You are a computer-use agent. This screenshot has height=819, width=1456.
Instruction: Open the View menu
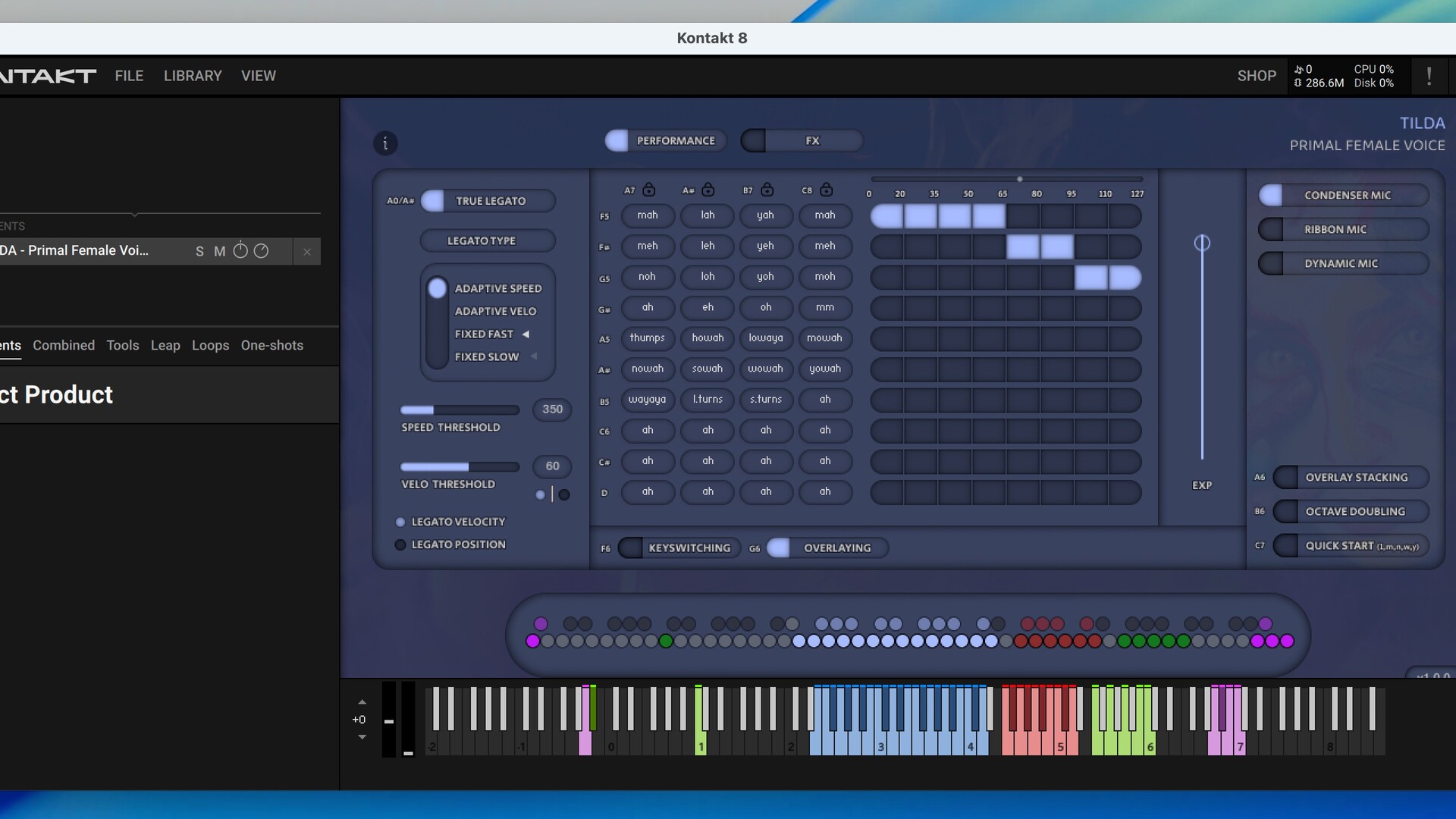[259, 76]
